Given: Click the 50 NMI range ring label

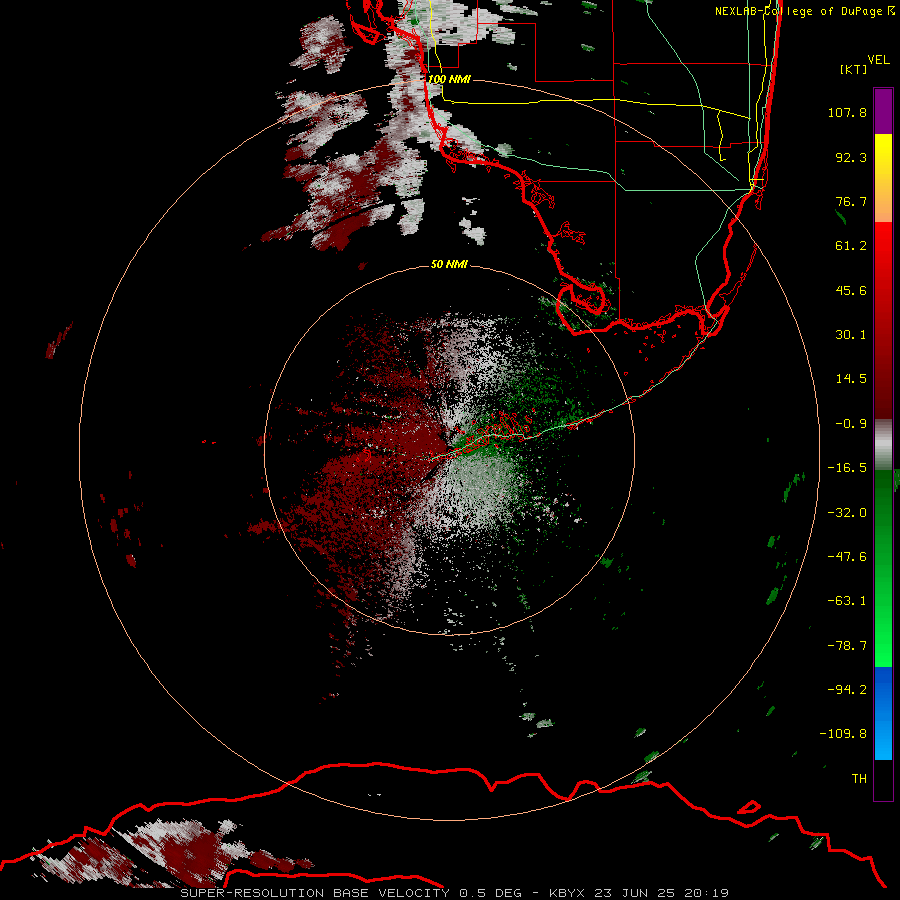Looking at the screenshot, I should (449, 264).
